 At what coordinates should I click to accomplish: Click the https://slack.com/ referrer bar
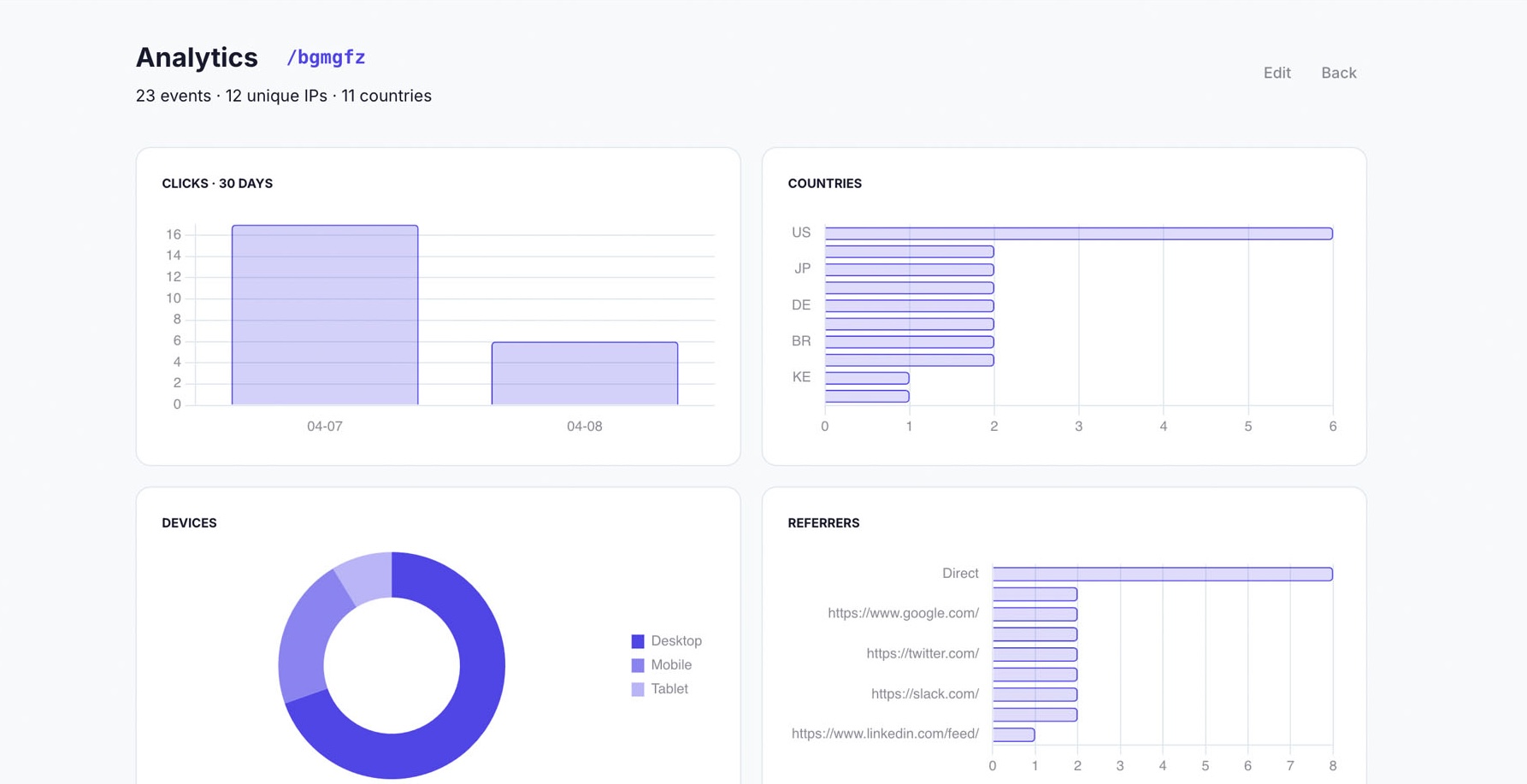coord(1035,693)
